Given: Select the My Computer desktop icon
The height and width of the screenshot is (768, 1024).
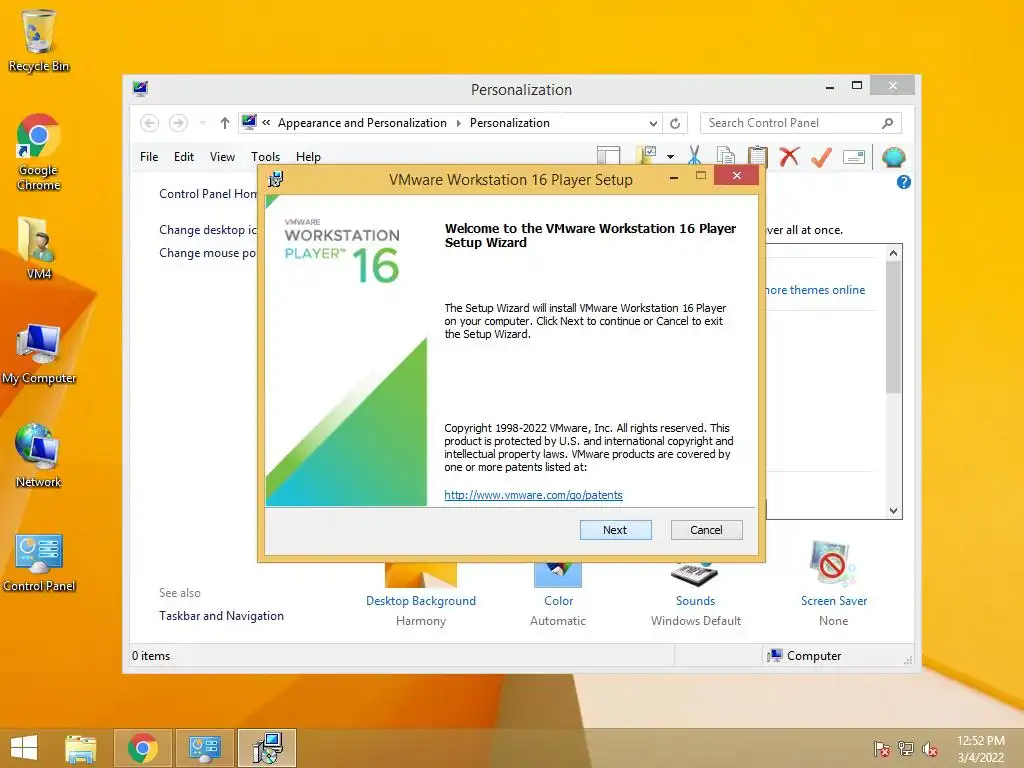Looking at the screenshot, I should coord(39,354).
